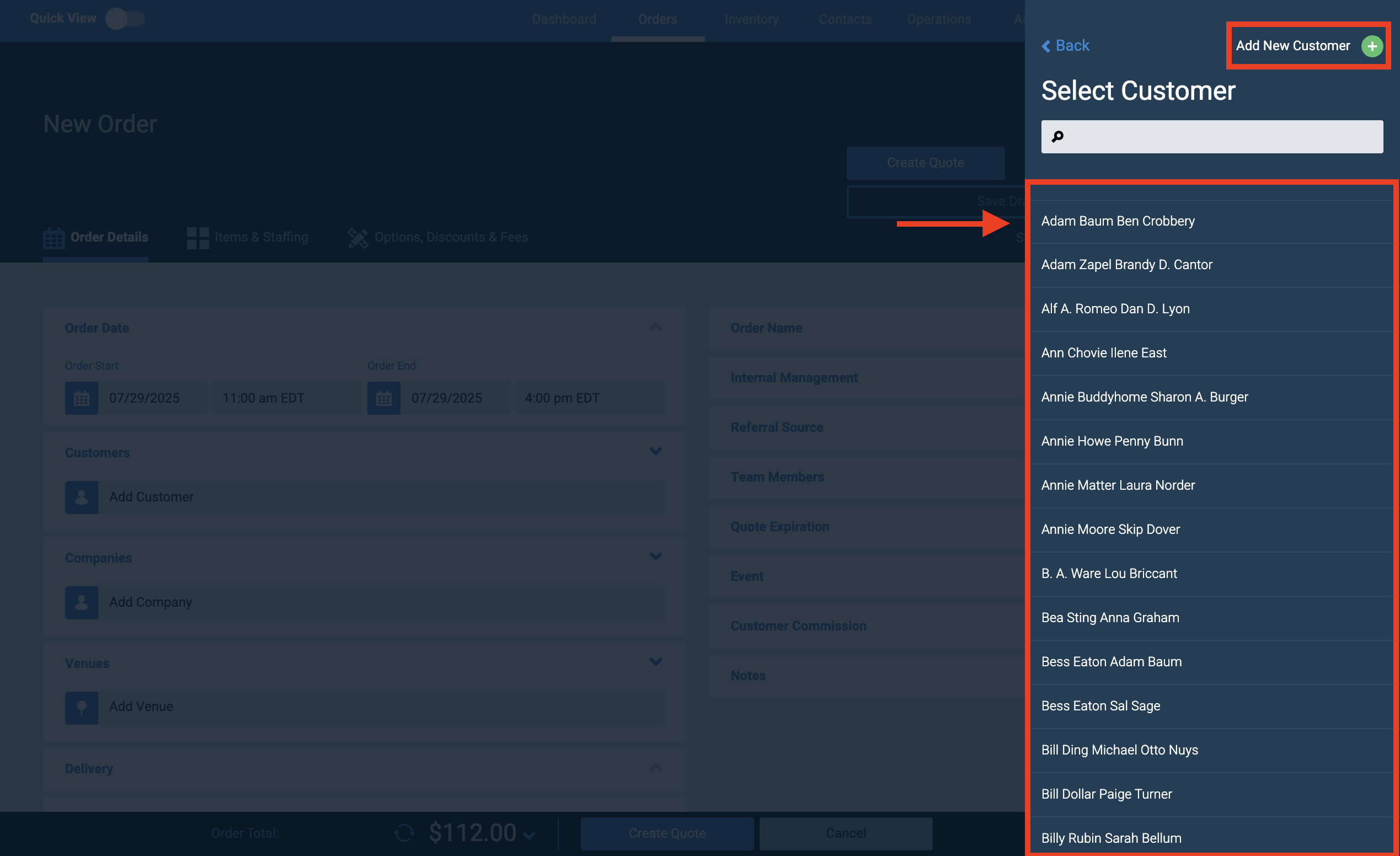
Task: Click the Order End date 07/29/2025
Action: tap(455, 398)
